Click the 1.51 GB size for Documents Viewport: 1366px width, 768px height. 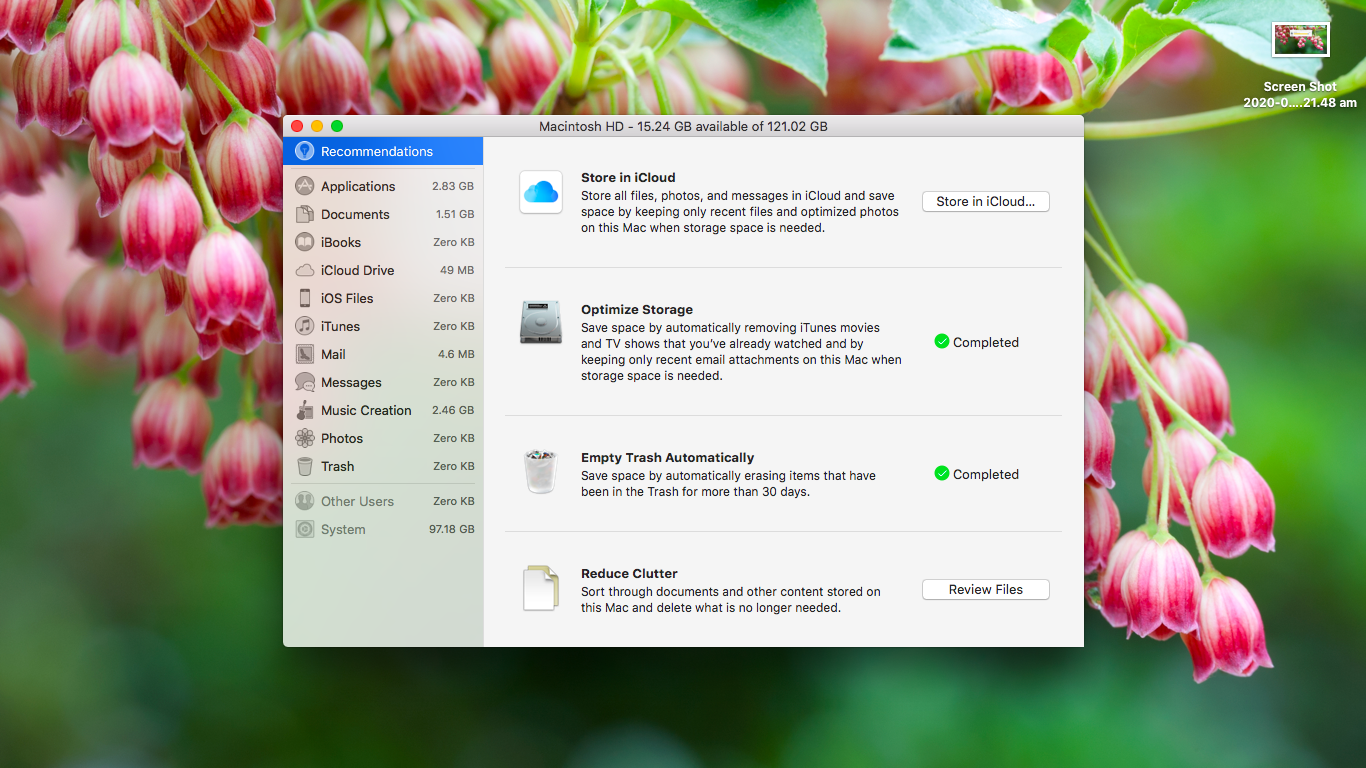click(455, 214)
